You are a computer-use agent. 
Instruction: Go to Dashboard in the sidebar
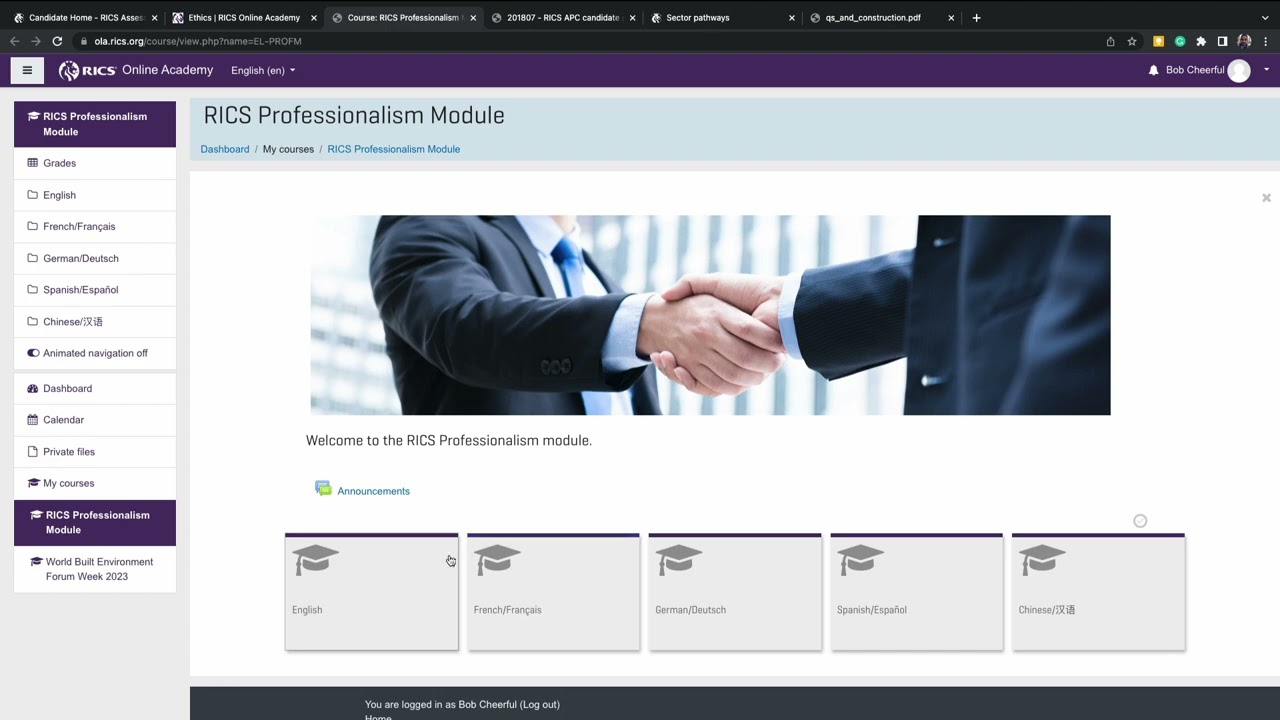point(95,388)
